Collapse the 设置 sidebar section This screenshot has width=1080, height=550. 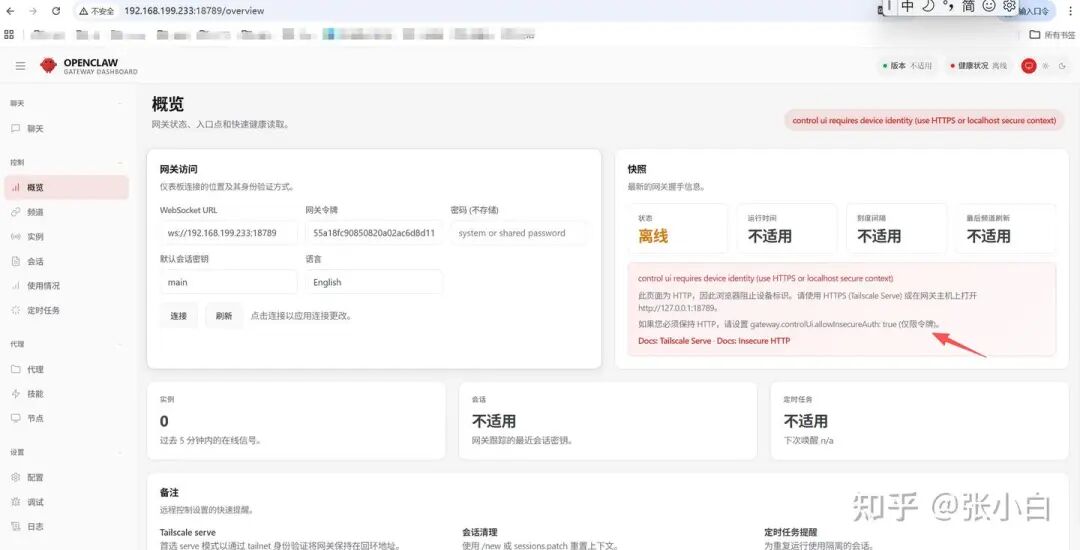coord(121,452)
